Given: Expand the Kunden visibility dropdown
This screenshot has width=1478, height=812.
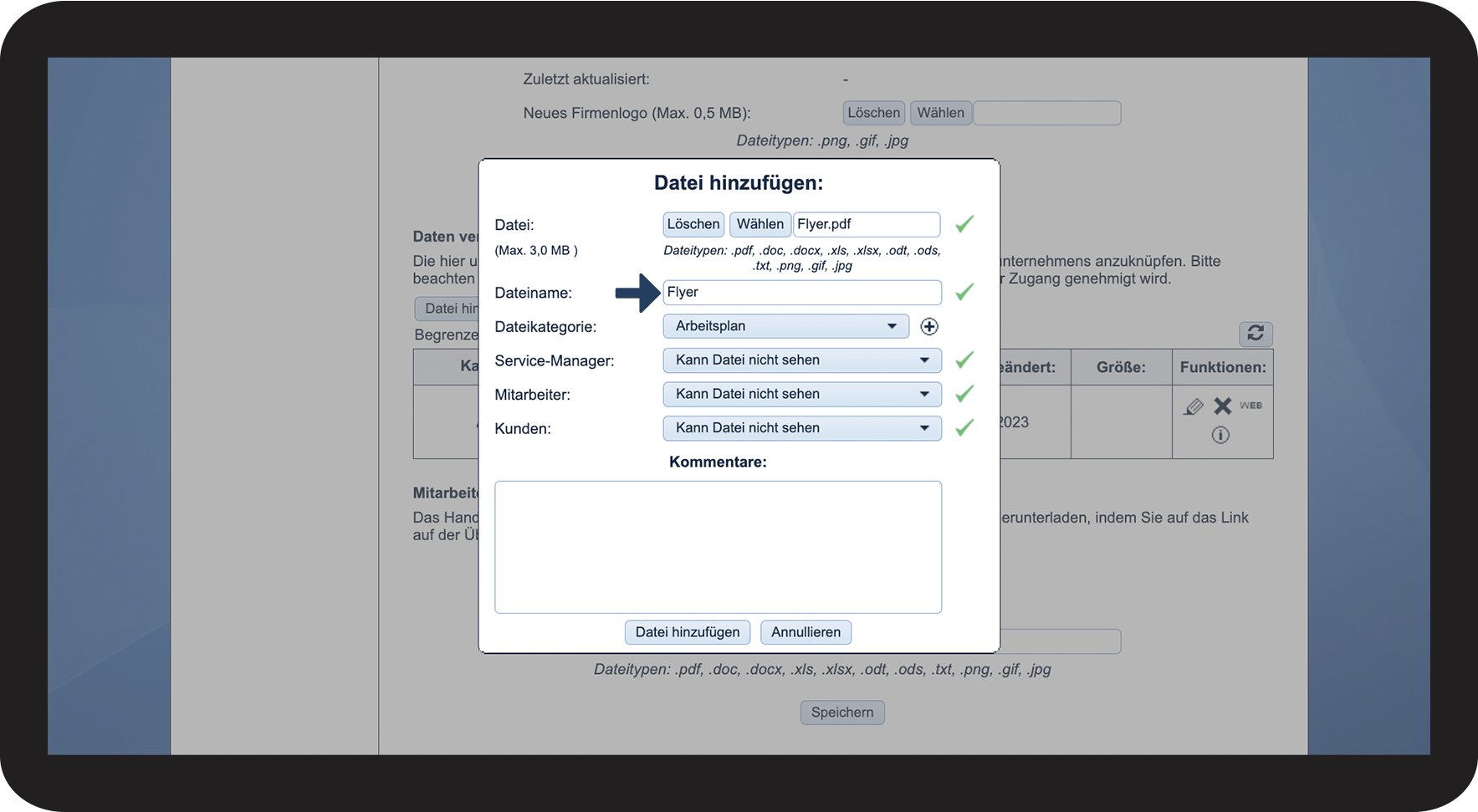Looking at the screenshot, I should click(x=801, y=428).
